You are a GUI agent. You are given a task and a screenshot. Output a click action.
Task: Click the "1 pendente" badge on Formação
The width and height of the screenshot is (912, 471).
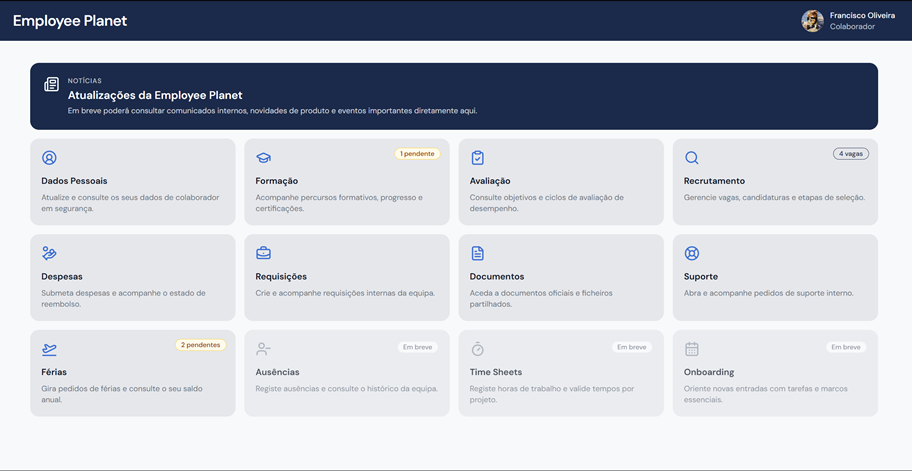pyautogui.click(x=417, y=154)
